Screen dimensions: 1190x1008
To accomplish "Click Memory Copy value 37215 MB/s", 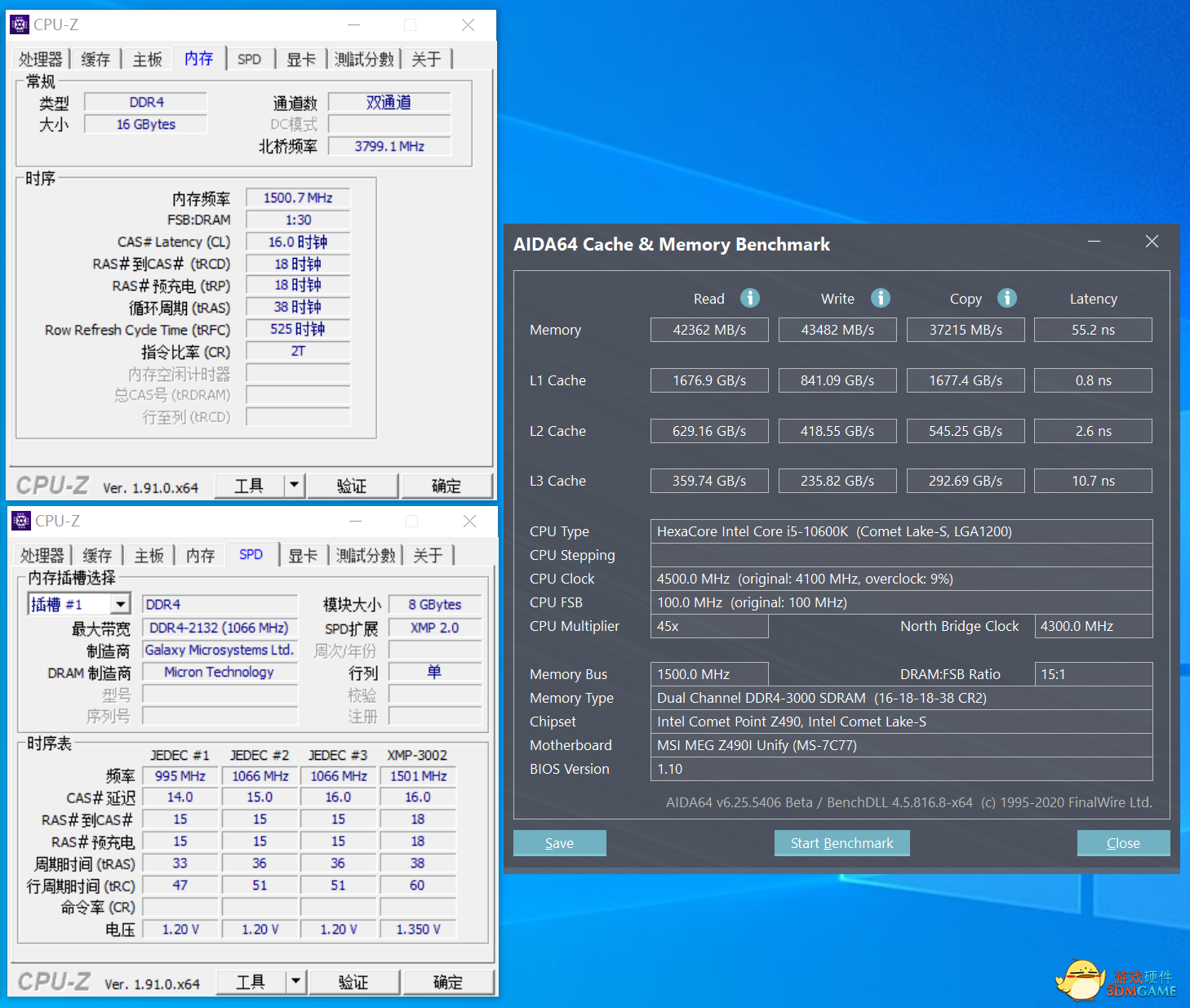I will pyautogui.click(x=966, y=330).
